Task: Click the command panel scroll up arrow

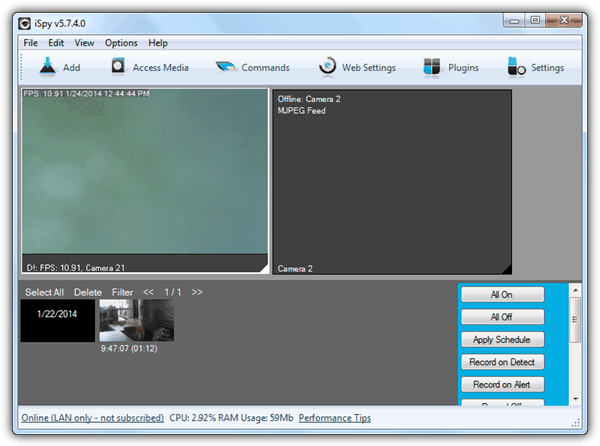Action: tap(575, 291)
